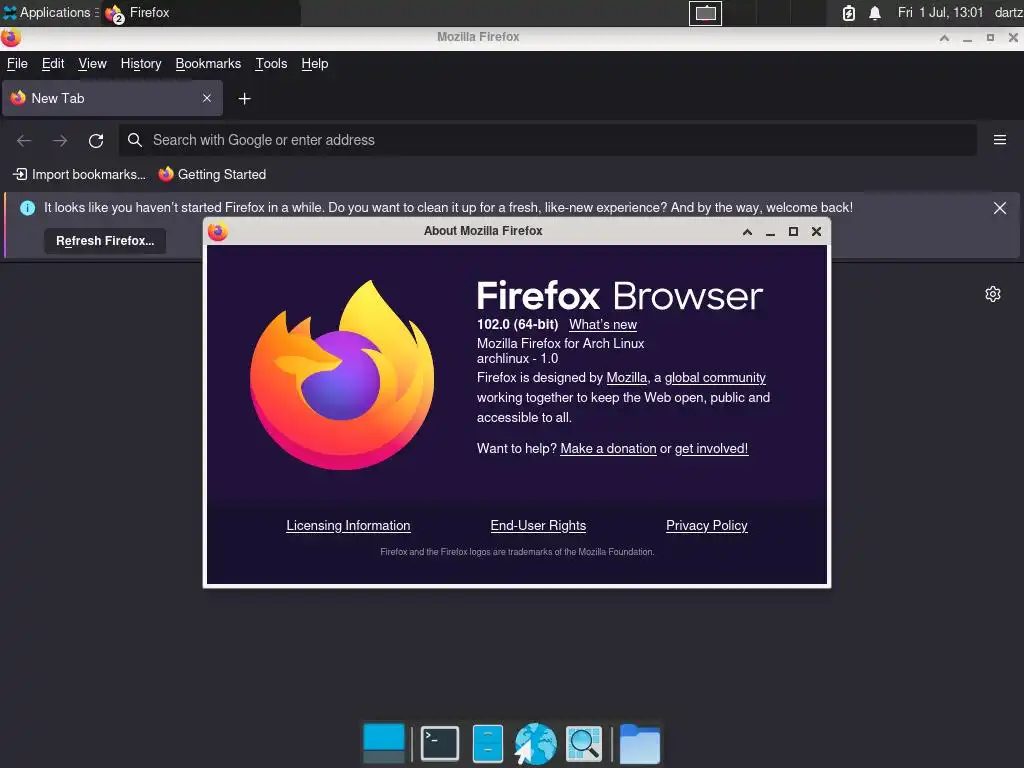Minimize the About Mozilla Firefox dialog
The height and width of the screenshot is (768, 1024).
[771, 232]
